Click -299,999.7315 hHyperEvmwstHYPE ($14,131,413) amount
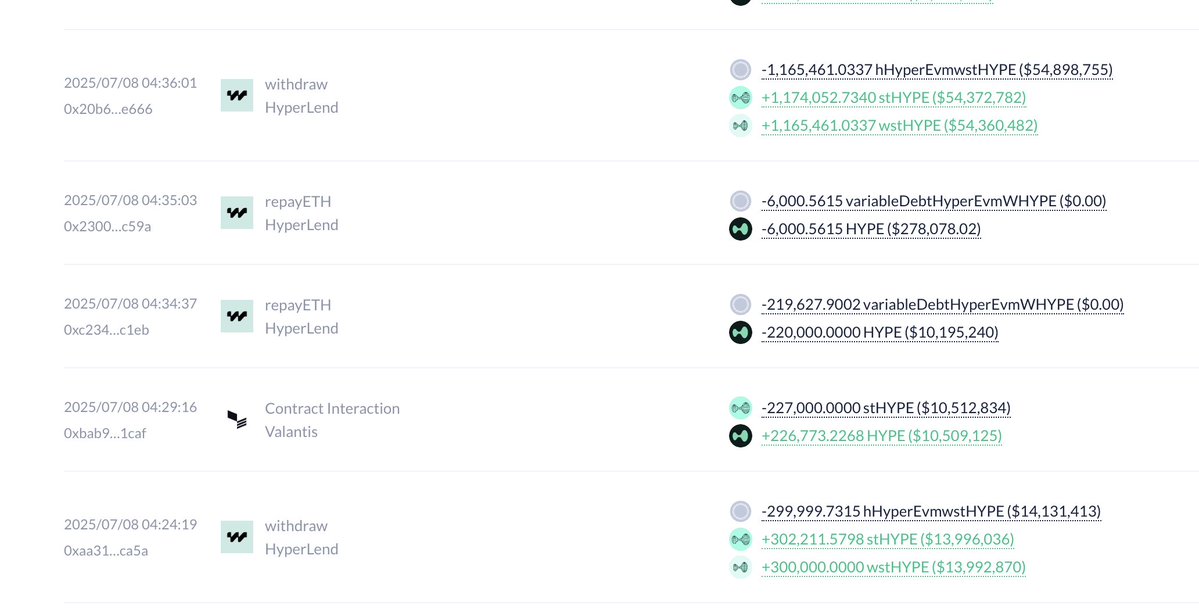 (931, 511)
